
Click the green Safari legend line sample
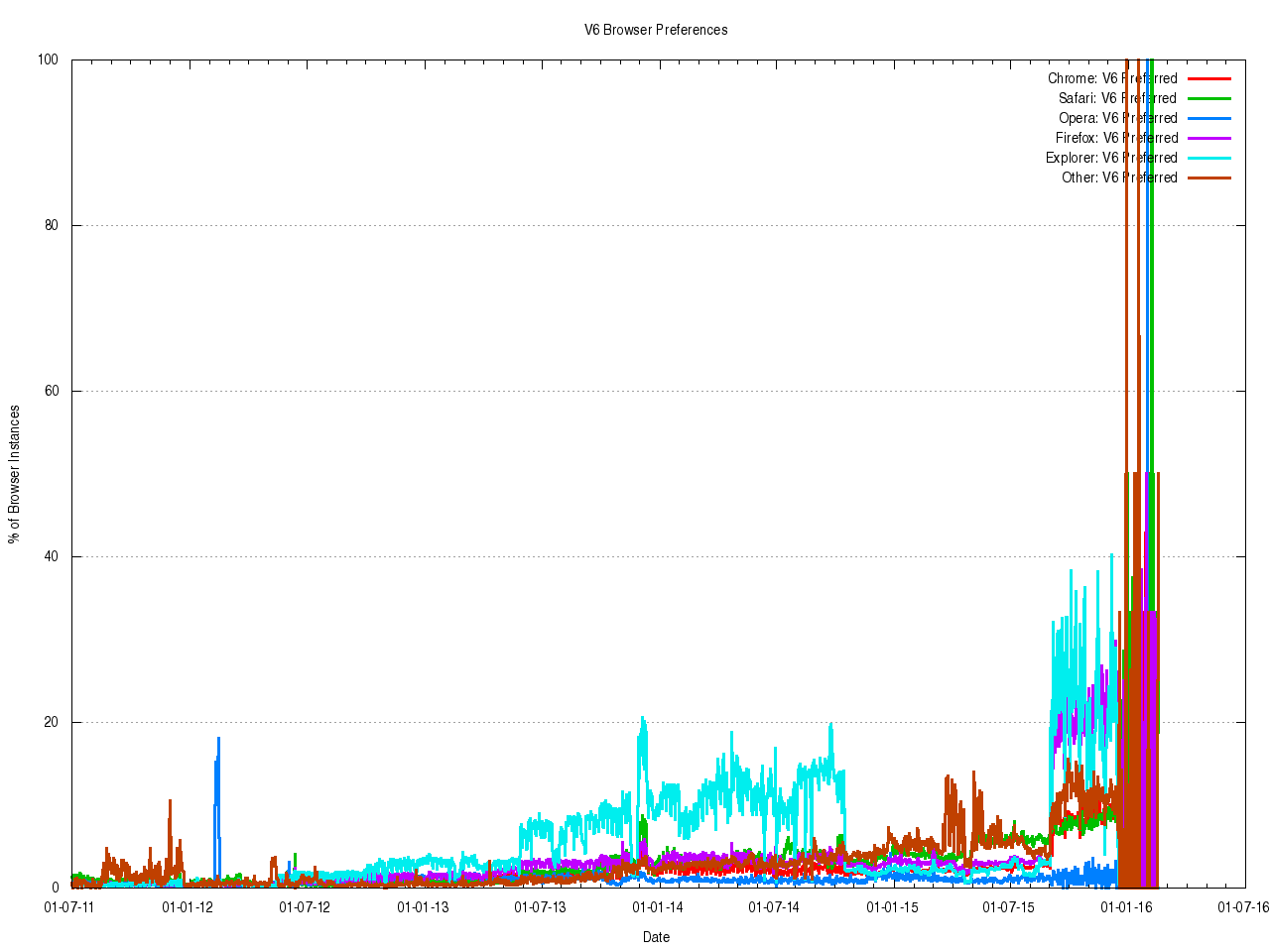pos(1208,98)
